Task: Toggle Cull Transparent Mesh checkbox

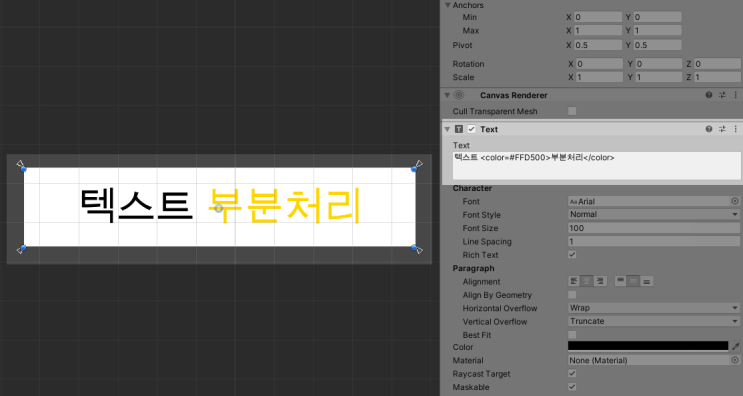Action: 572,111
